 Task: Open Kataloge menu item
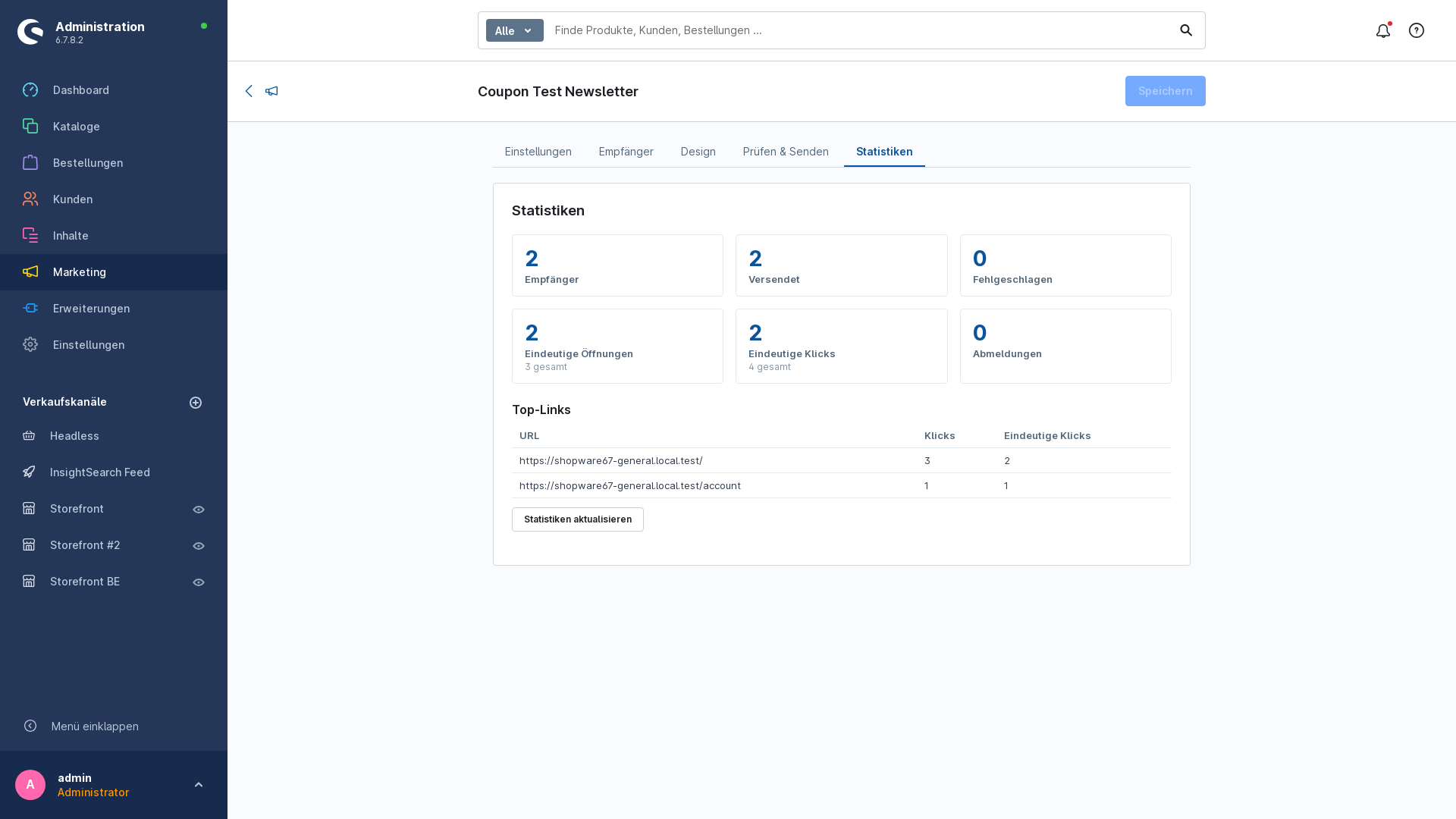114,127
